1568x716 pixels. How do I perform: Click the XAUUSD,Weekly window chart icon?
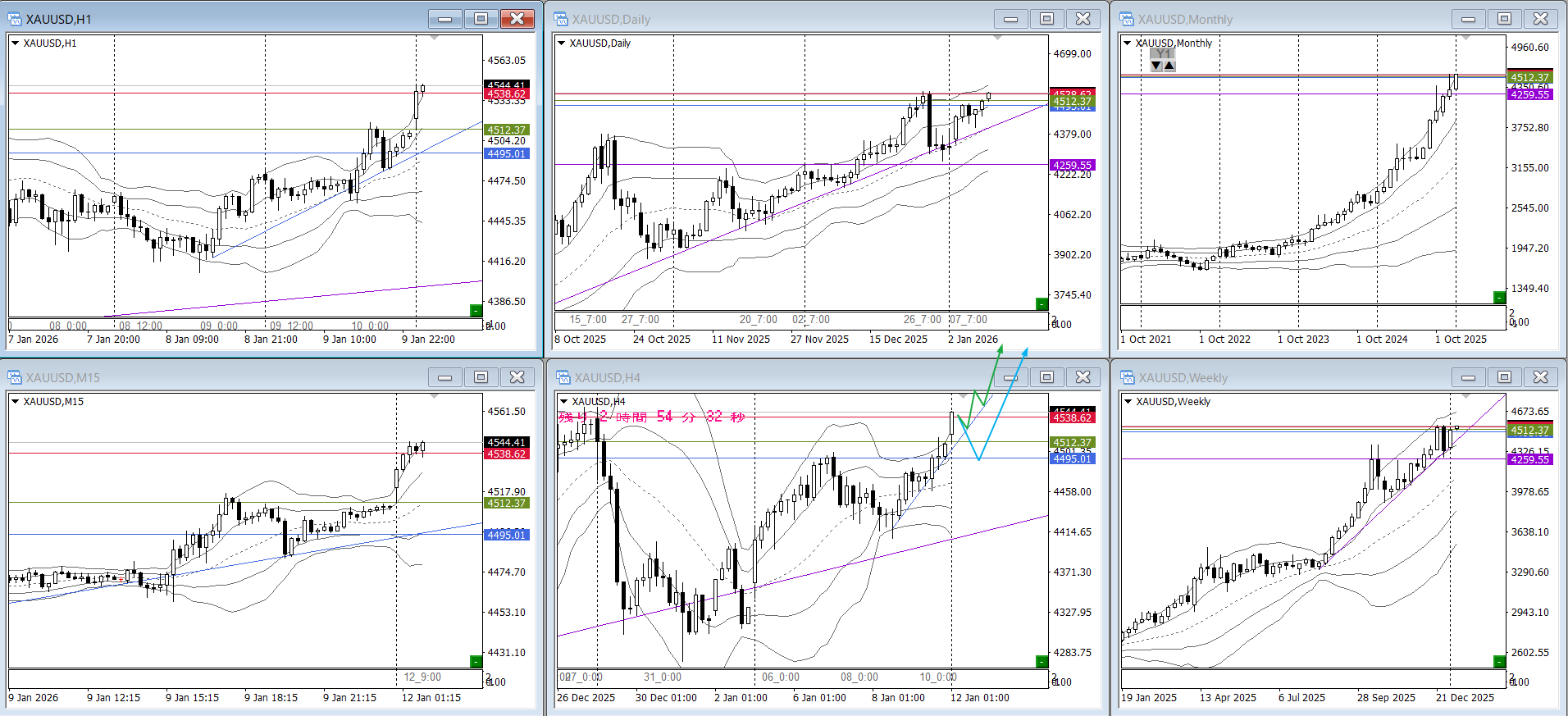pyautogui.click(x=1127, y=377)
